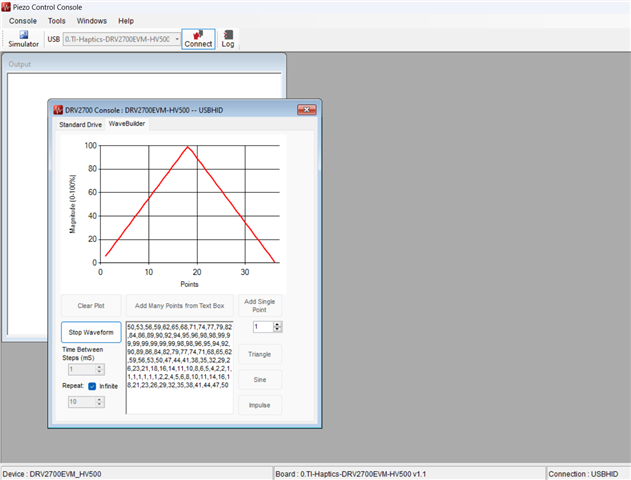Open the Simulator tool
The height and width of the screenshot is (480, 631).
tap(23, 39)
